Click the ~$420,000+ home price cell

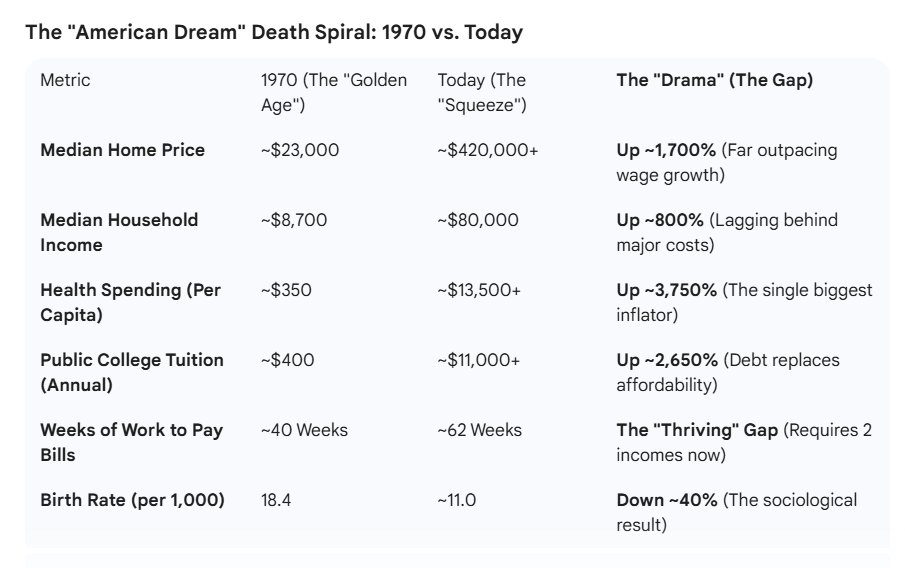(488, 150)
